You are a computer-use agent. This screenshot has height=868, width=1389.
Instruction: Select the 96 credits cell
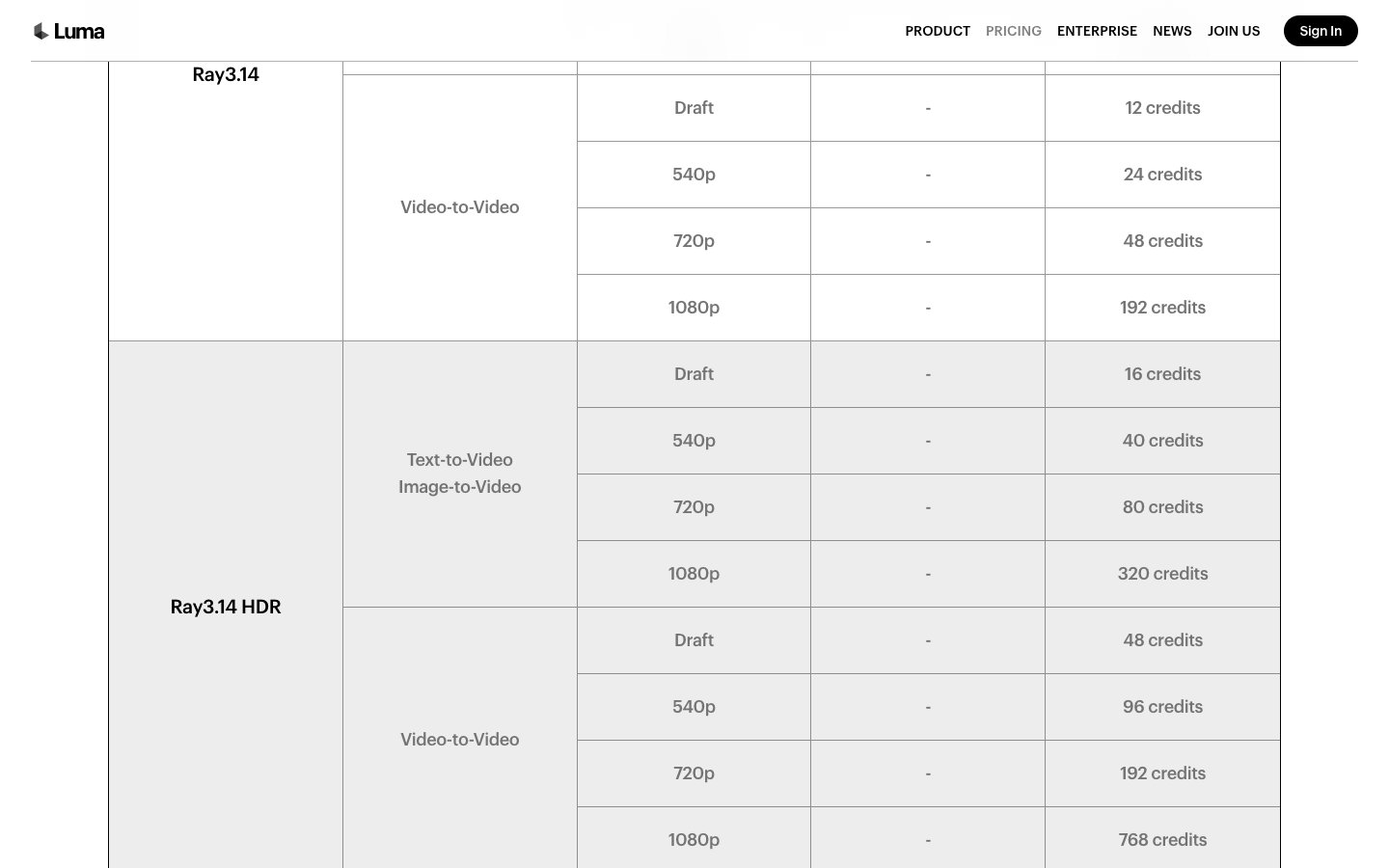[1162, 707]
